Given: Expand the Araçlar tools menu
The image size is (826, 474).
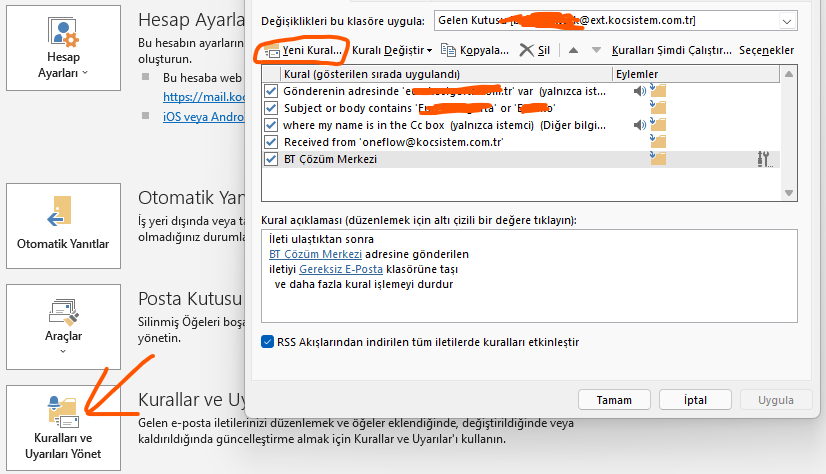Looking at the screenshot, I should 63,327.
